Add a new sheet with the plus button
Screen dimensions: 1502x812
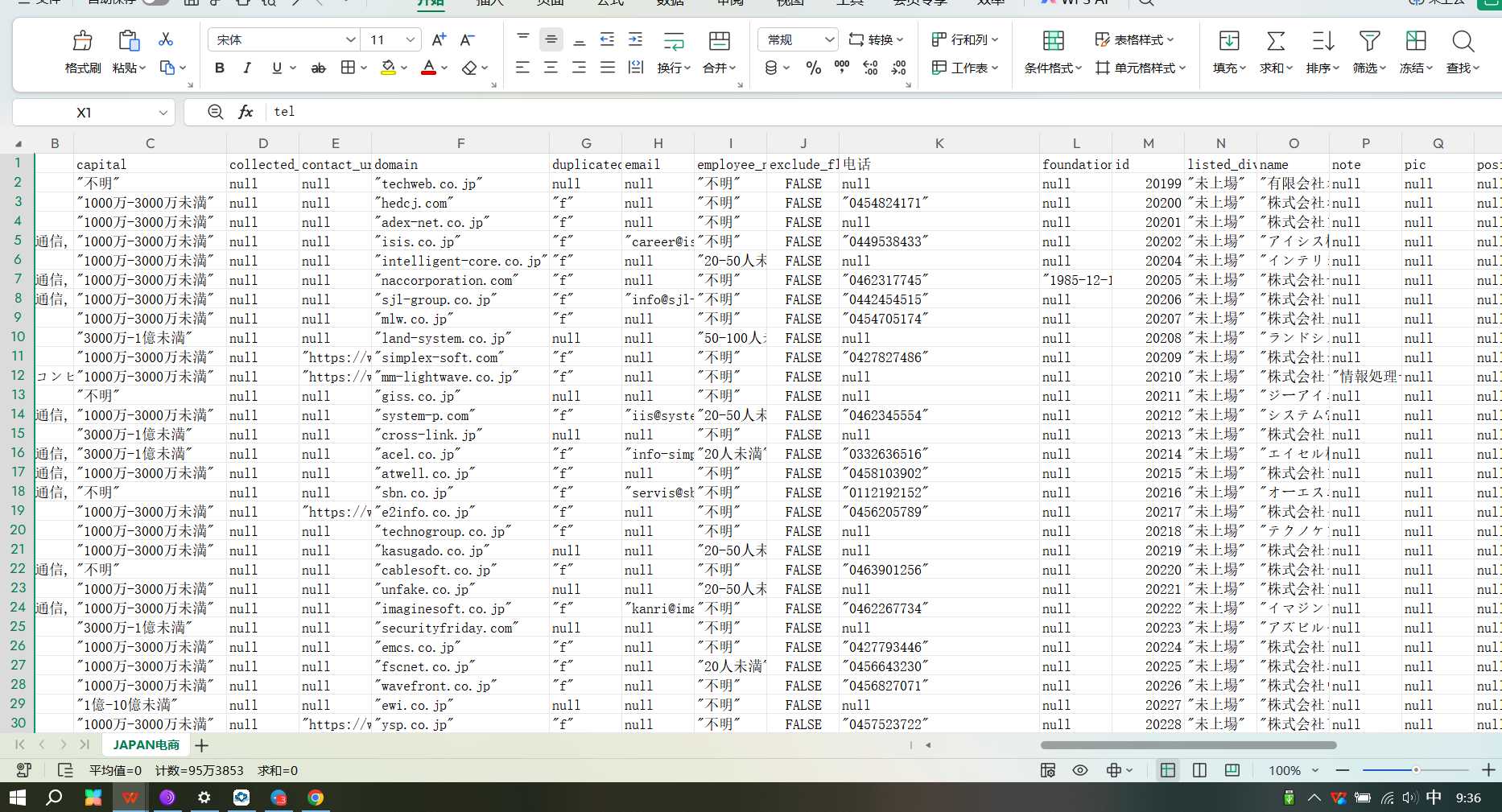[201, 745]
